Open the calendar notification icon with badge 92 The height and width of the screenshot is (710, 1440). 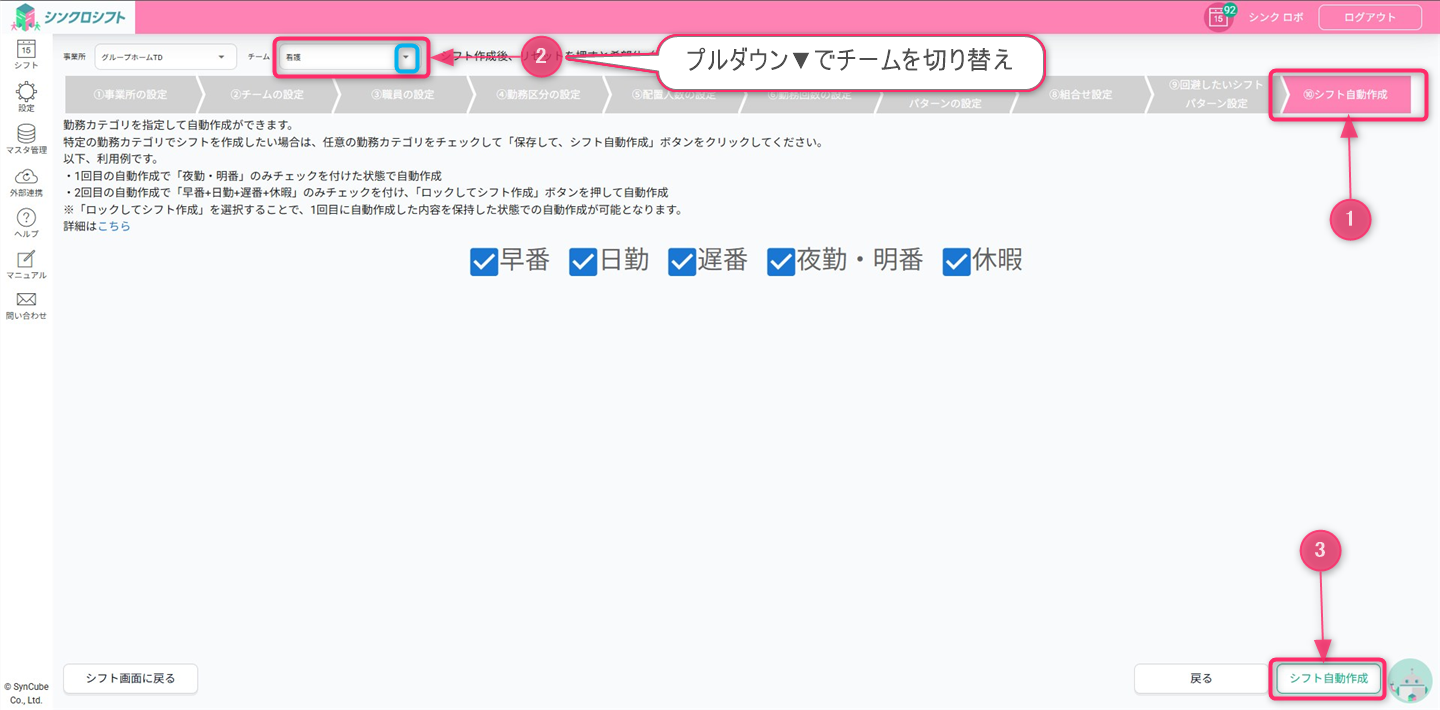point(1219,17)
